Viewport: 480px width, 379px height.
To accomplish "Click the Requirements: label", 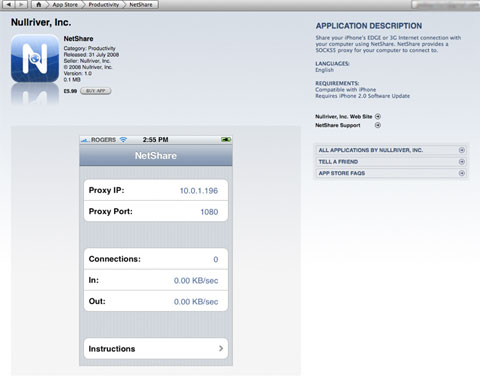I will [x=337, y=83].
